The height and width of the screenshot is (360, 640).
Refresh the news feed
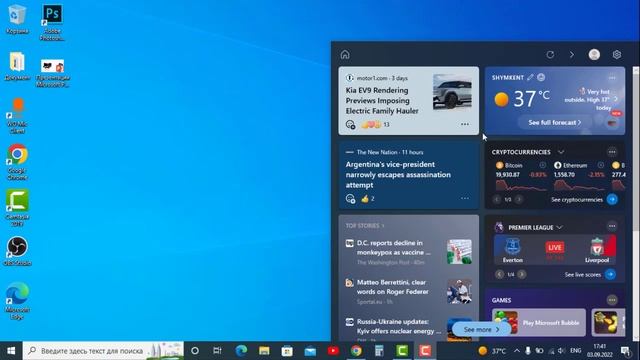(x=550, y=55)
